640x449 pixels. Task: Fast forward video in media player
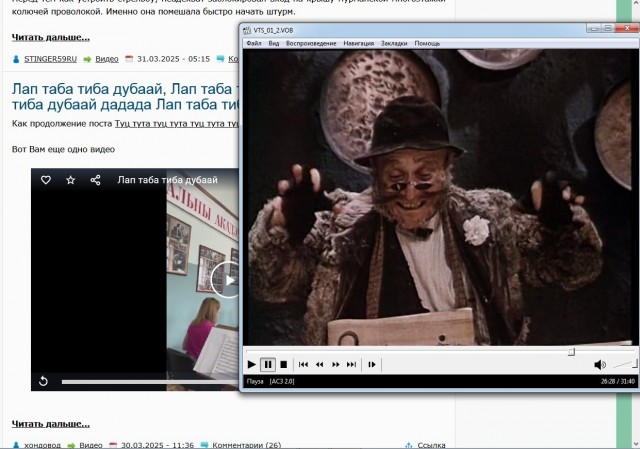click(x=336, y=365)
